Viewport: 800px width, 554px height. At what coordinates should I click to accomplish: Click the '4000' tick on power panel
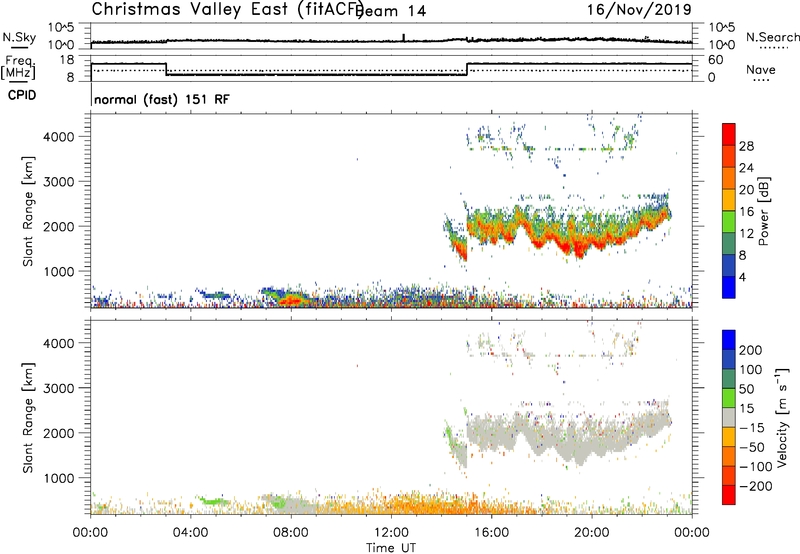59,137
